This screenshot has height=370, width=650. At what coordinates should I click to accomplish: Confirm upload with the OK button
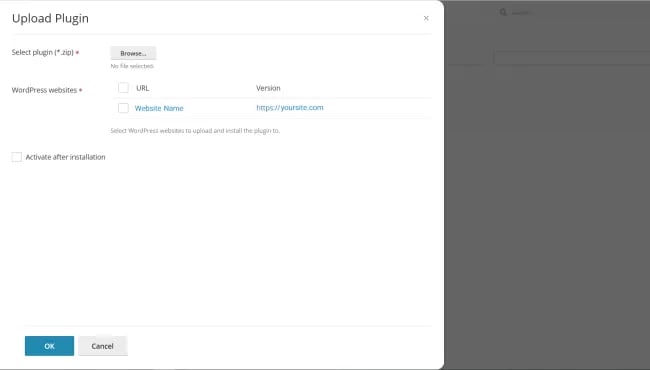point(49,346)
